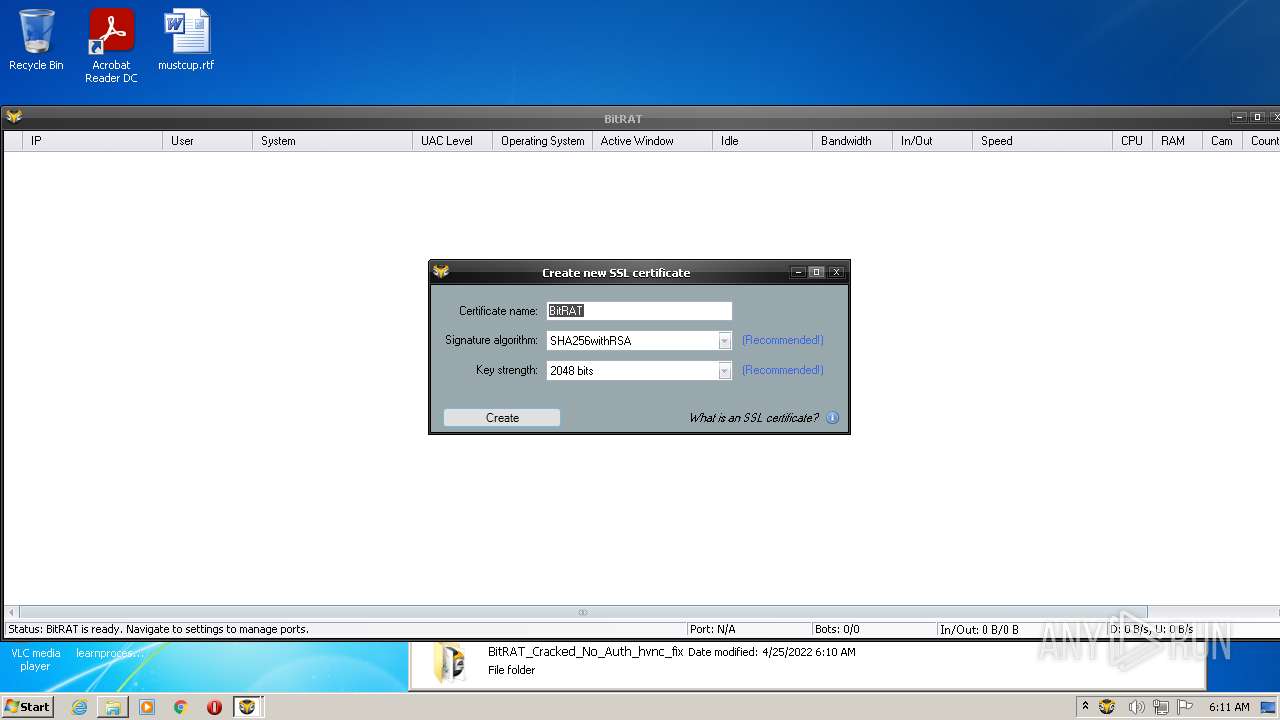Click the 'Status: BitRAT is ready' status text

[158, 630]
